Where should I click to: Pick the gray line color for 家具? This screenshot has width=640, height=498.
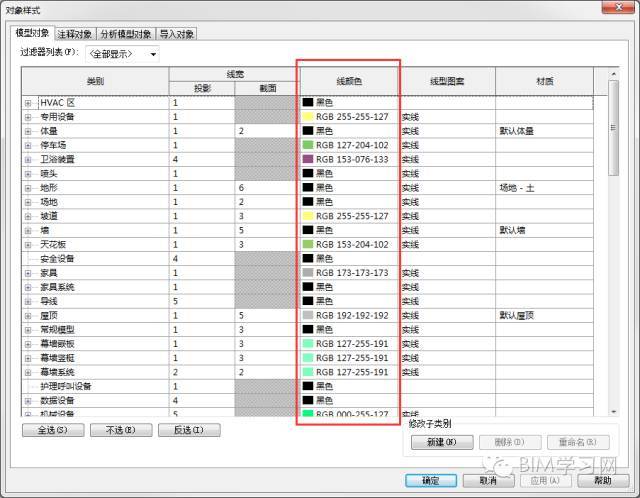click(x=308, y=272)
